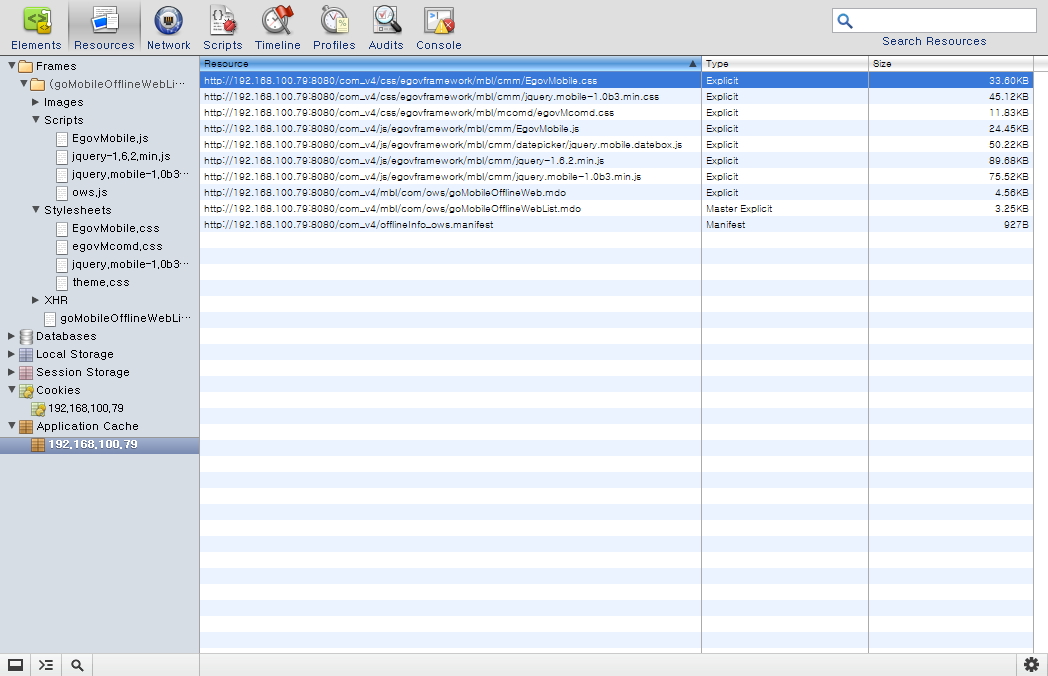Open the Console panel
The width and height of the screenshot is (1048, 676).
pyautogui.click(x=439, y=27)
